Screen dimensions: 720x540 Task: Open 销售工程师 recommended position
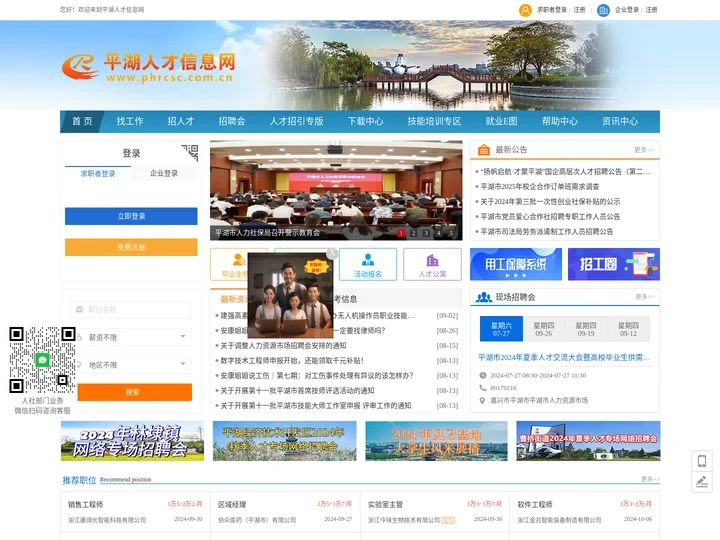tap(85, 504)
